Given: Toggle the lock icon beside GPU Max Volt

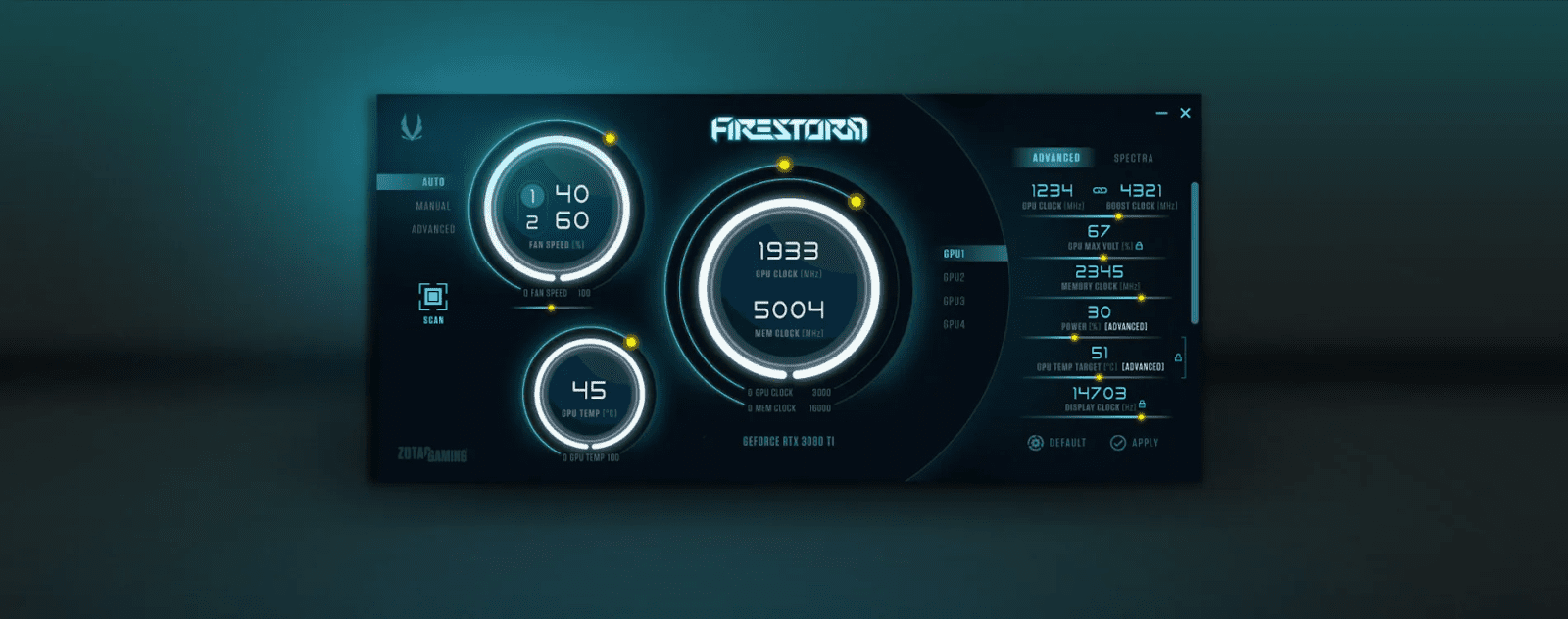Looking at the screenshot, I should 1139,245.
